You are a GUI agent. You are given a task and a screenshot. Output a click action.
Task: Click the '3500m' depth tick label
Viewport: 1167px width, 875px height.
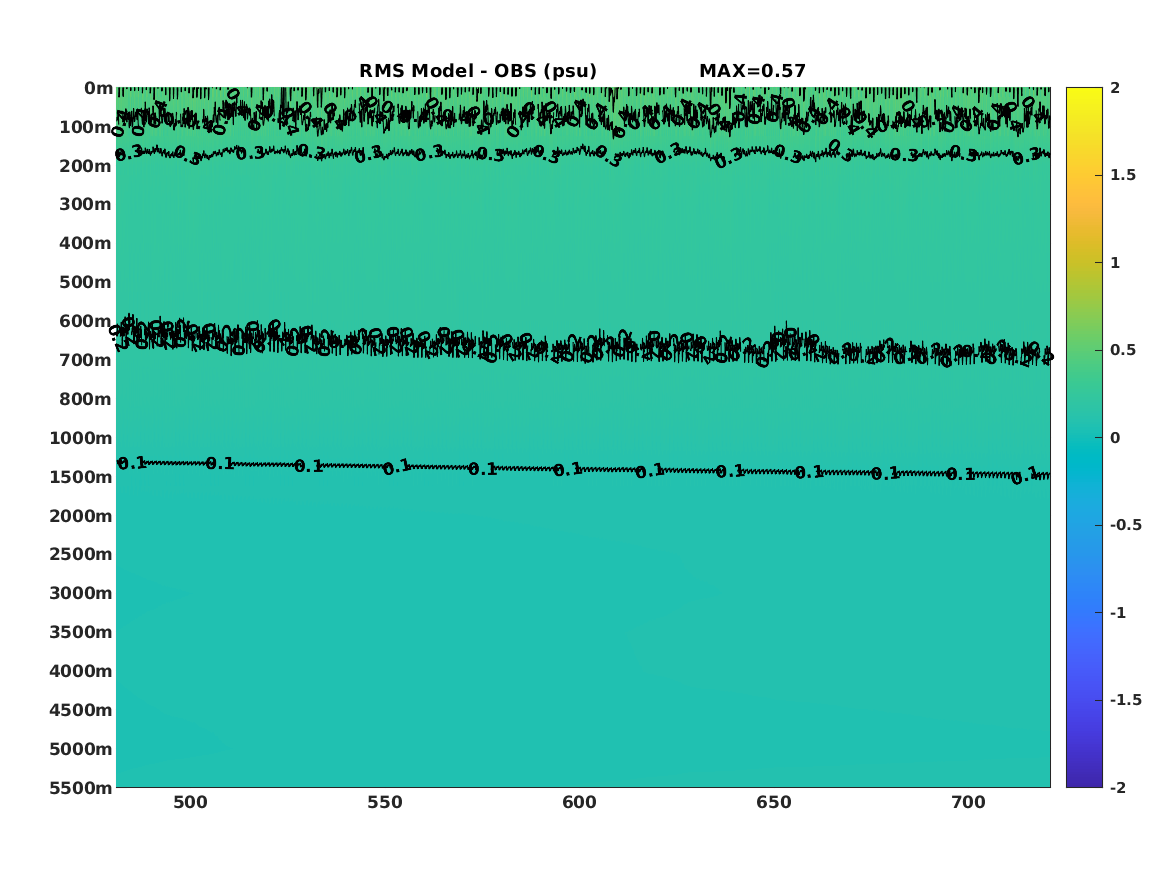click(x=81, y=632)
